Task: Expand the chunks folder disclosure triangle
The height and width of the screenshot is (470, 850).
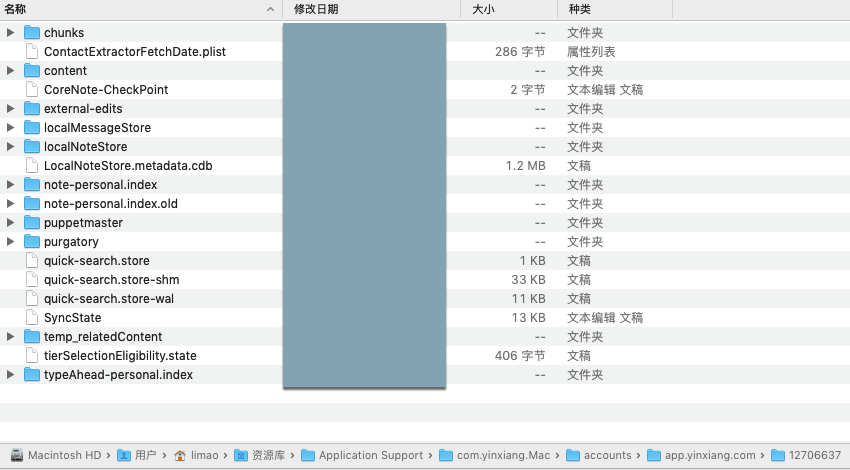Action: coord(10,33)
